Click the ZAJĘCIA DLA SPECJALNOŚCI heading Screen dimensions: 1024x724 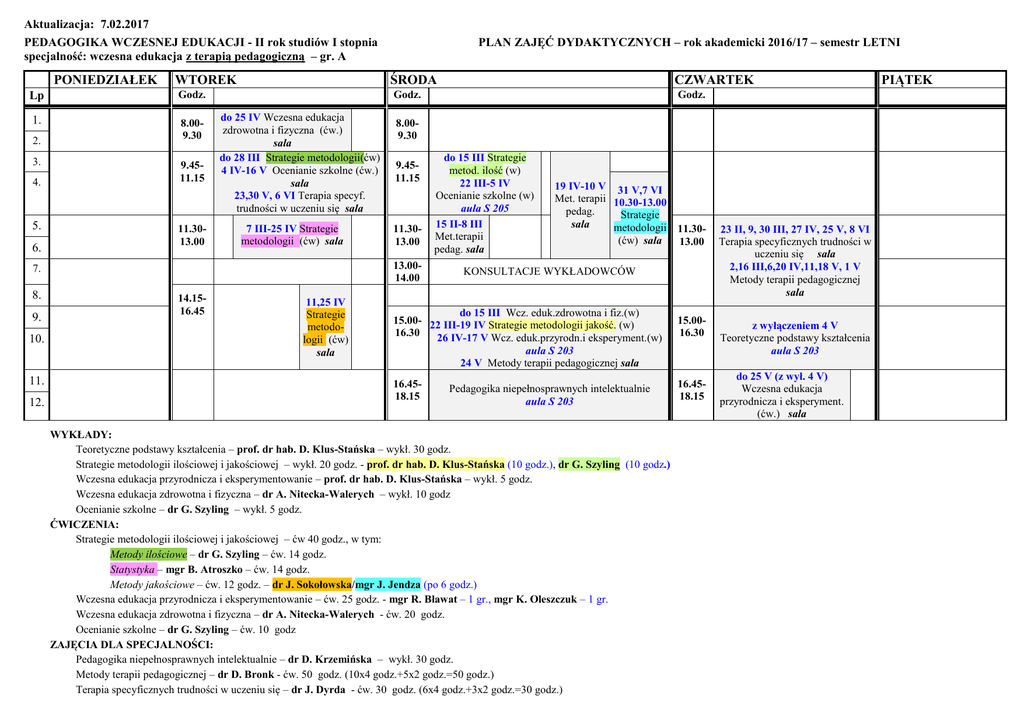tap(131, 645)
